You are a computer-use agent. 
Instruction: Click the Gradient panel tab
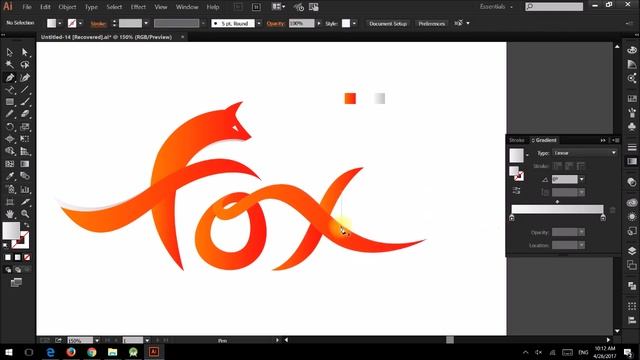[544, 140]
